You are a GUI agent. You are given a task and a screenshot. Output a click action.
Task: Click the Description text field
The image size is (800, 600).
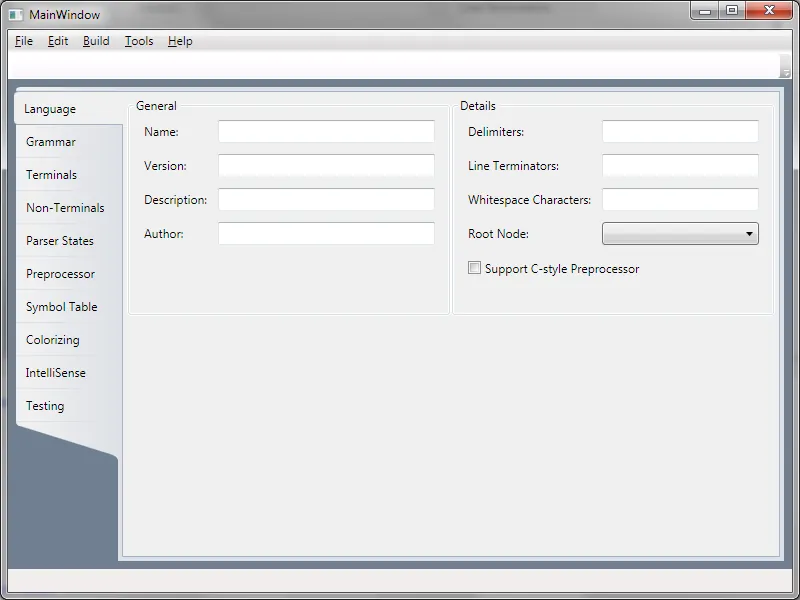pyautogui.click(x=327, y=199)
